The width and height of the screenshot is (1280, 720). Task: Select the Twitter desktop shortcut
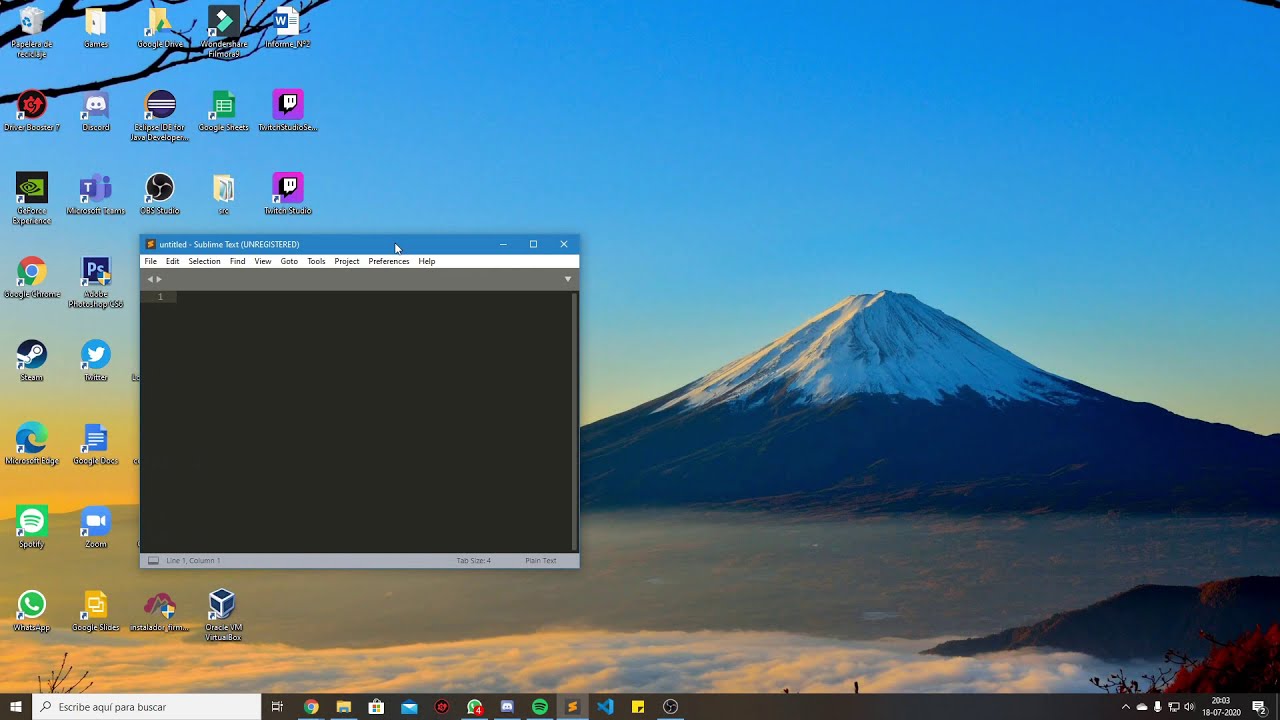(x=96, y=361)
